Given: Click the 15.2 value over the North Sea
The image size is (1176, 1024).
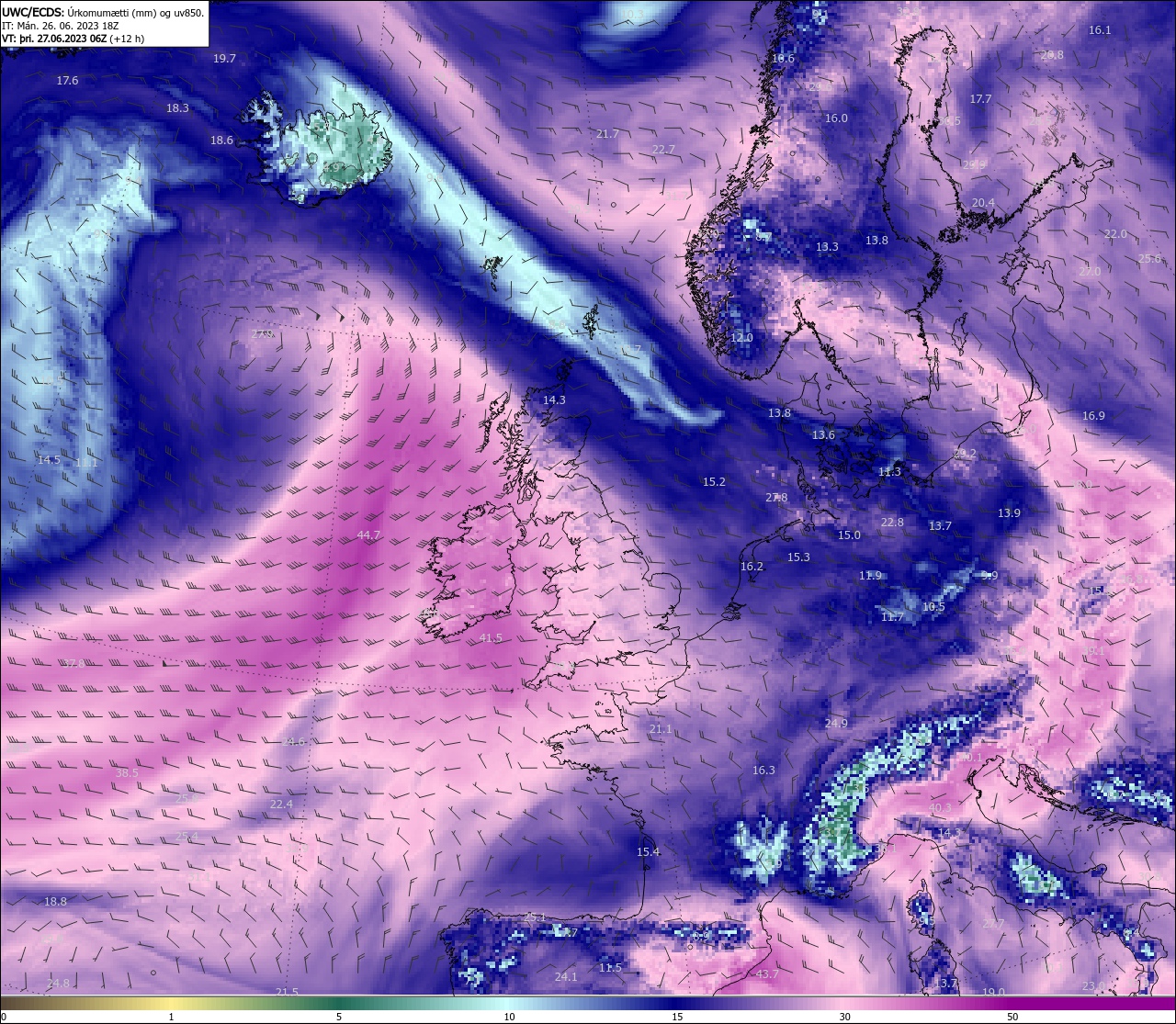Looking at the screenshot, I should [x=714, y=482].
